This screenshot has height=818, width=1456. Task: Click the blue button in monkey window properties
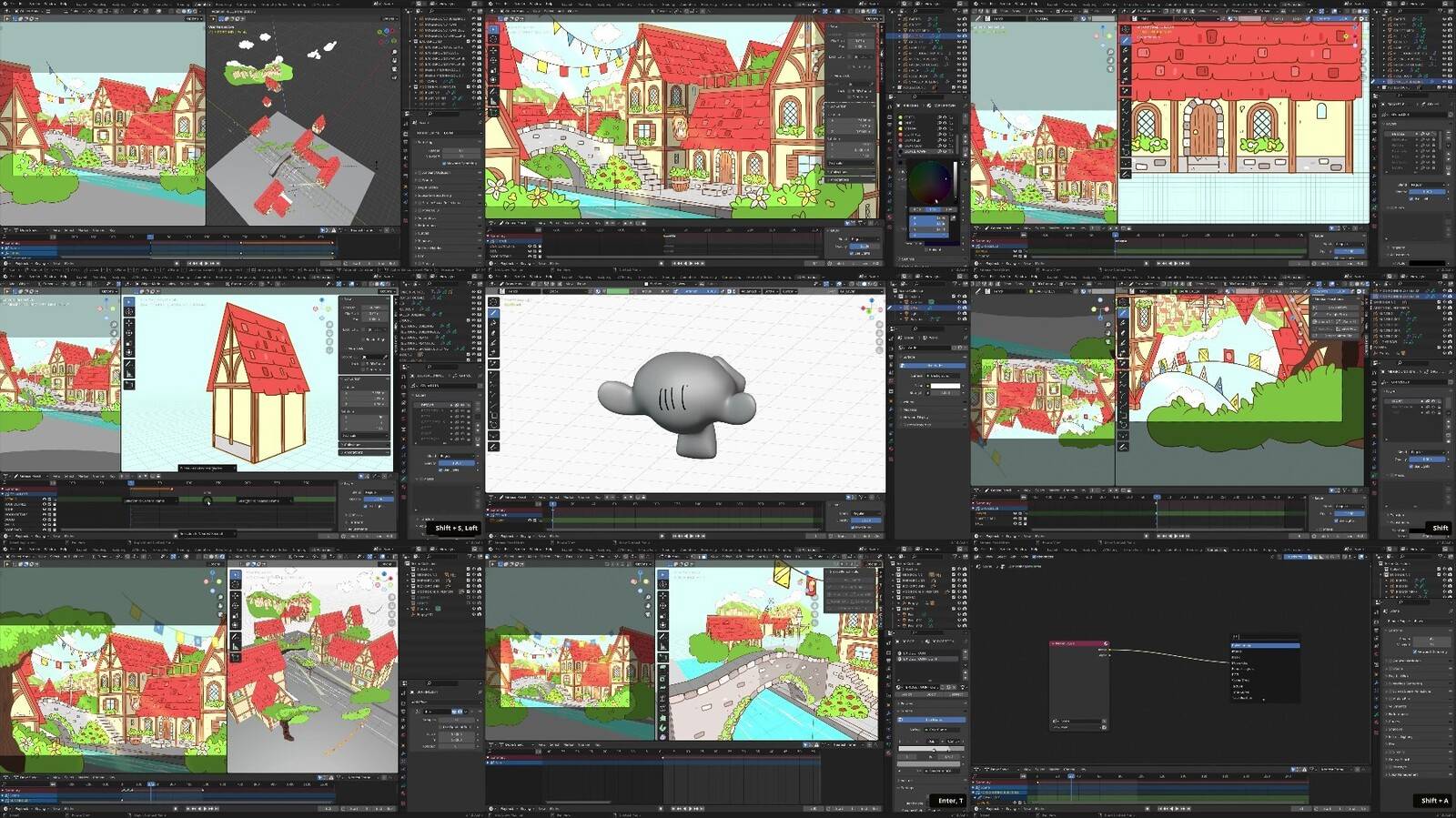tap(933, 365)
